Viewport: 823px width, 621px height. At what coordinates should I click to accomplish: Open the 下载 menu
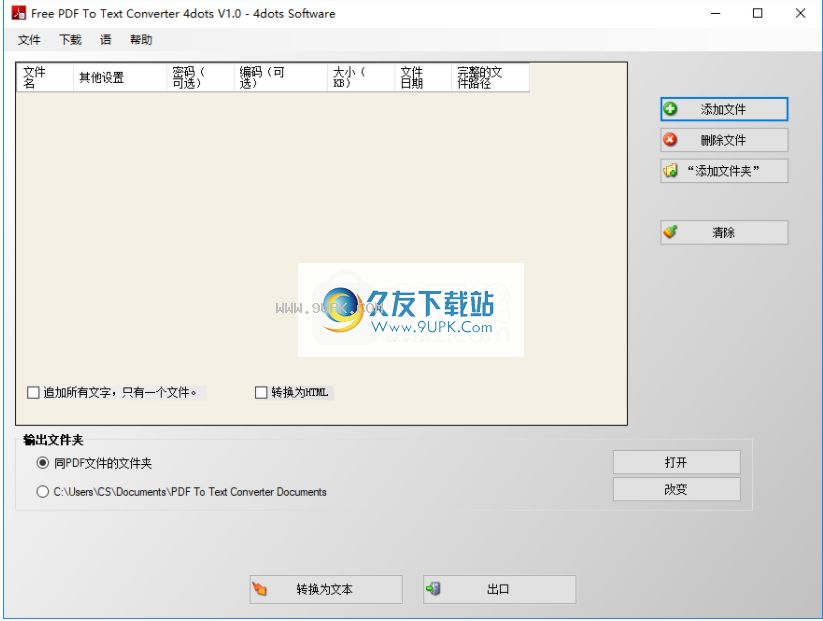(70, 40)
